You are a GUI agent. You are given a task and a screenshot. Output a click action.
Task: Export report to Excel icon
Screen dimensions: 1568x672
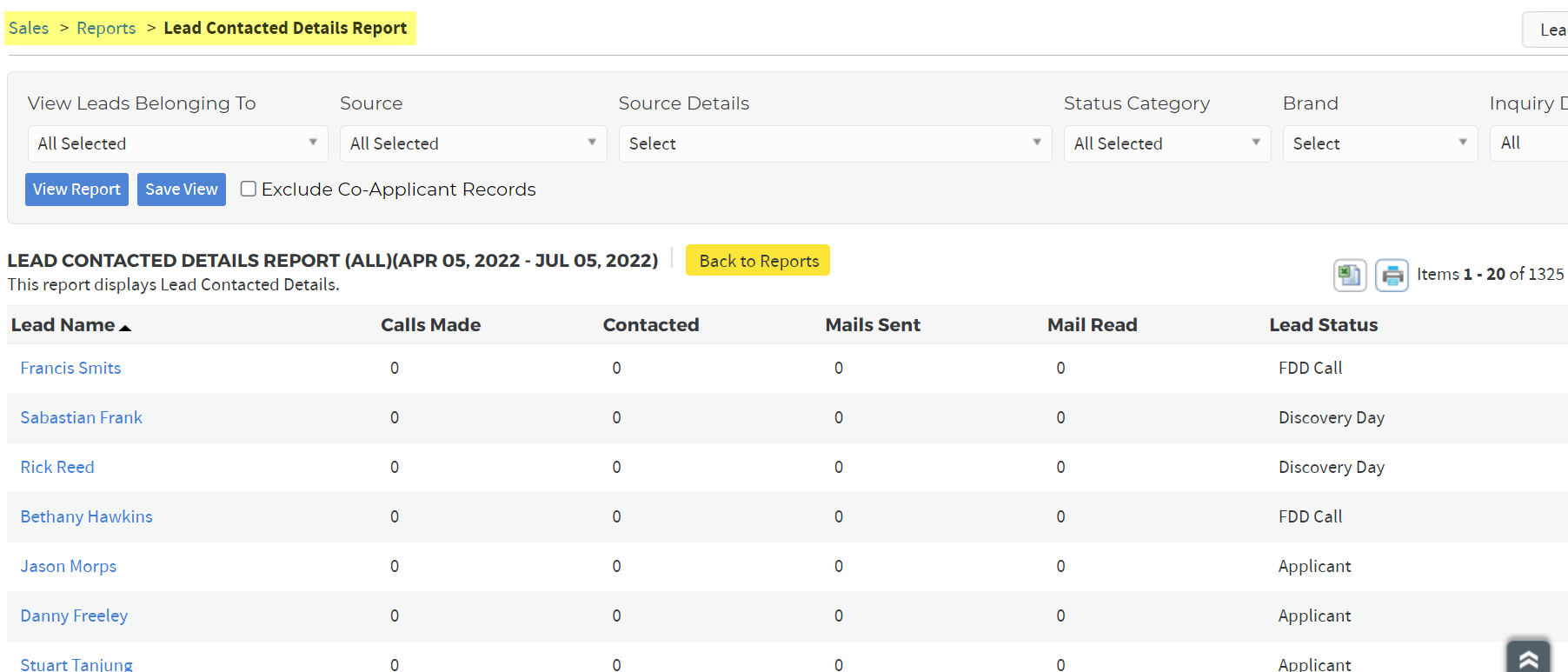click(1349, 276)
